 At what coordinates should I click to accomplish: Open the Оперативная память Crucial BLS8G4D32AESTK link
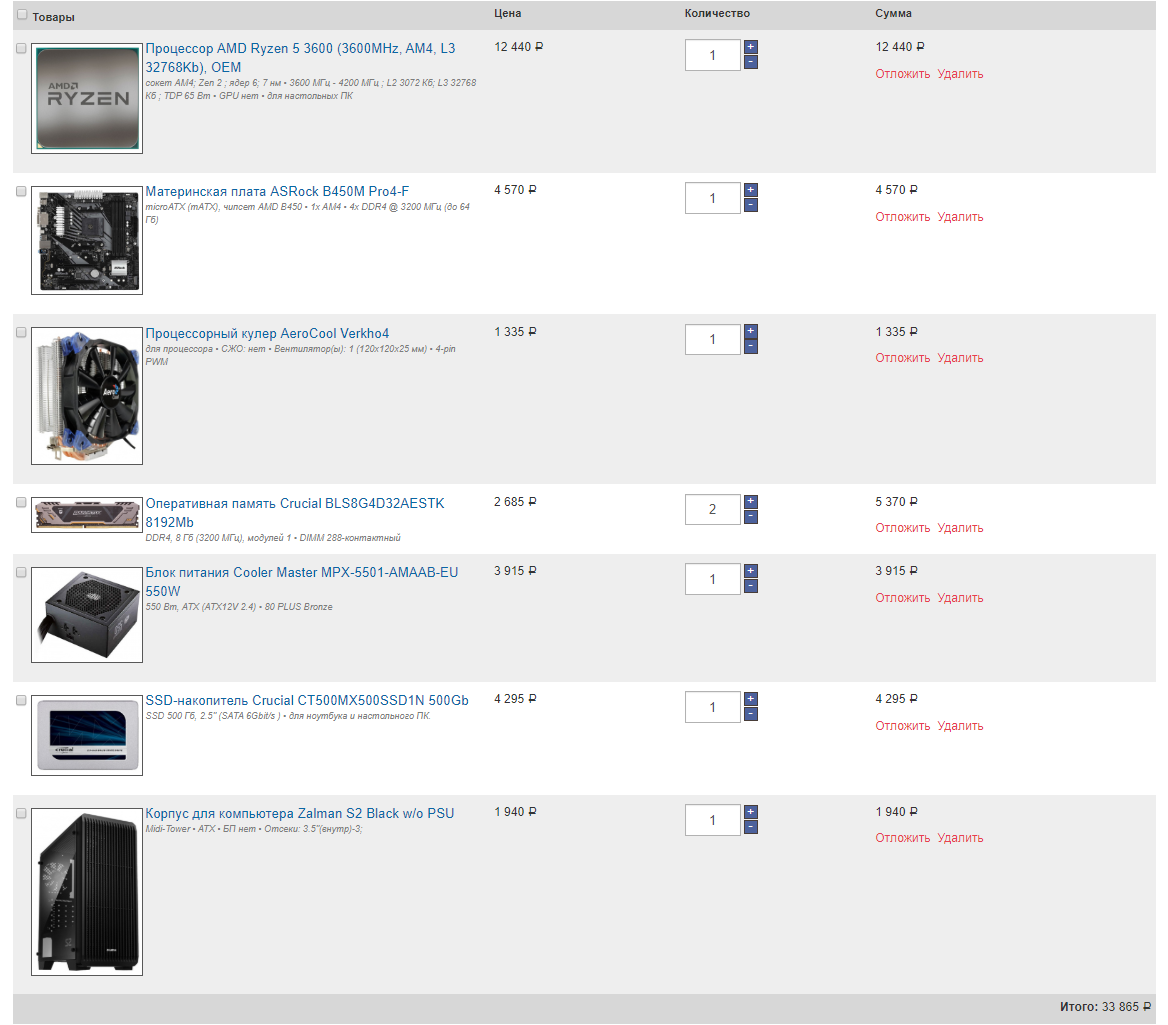click(295, 512)
